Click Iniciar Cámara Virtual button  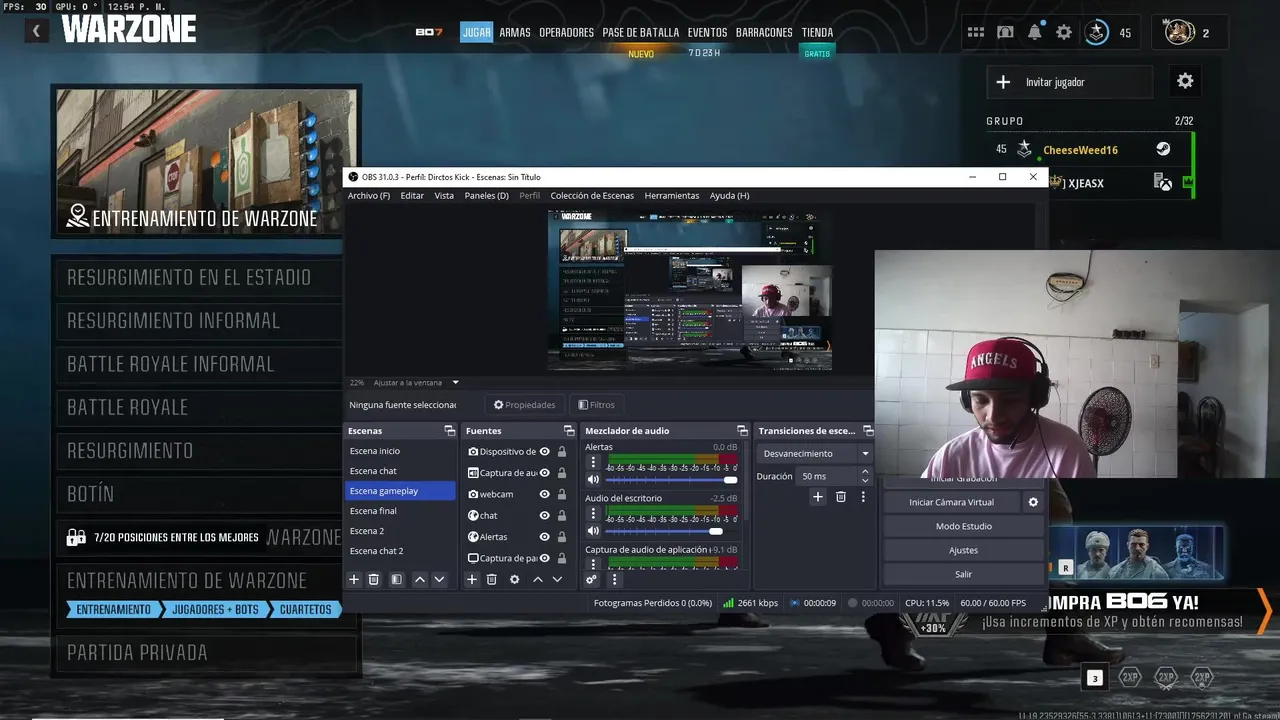(951, 502)
